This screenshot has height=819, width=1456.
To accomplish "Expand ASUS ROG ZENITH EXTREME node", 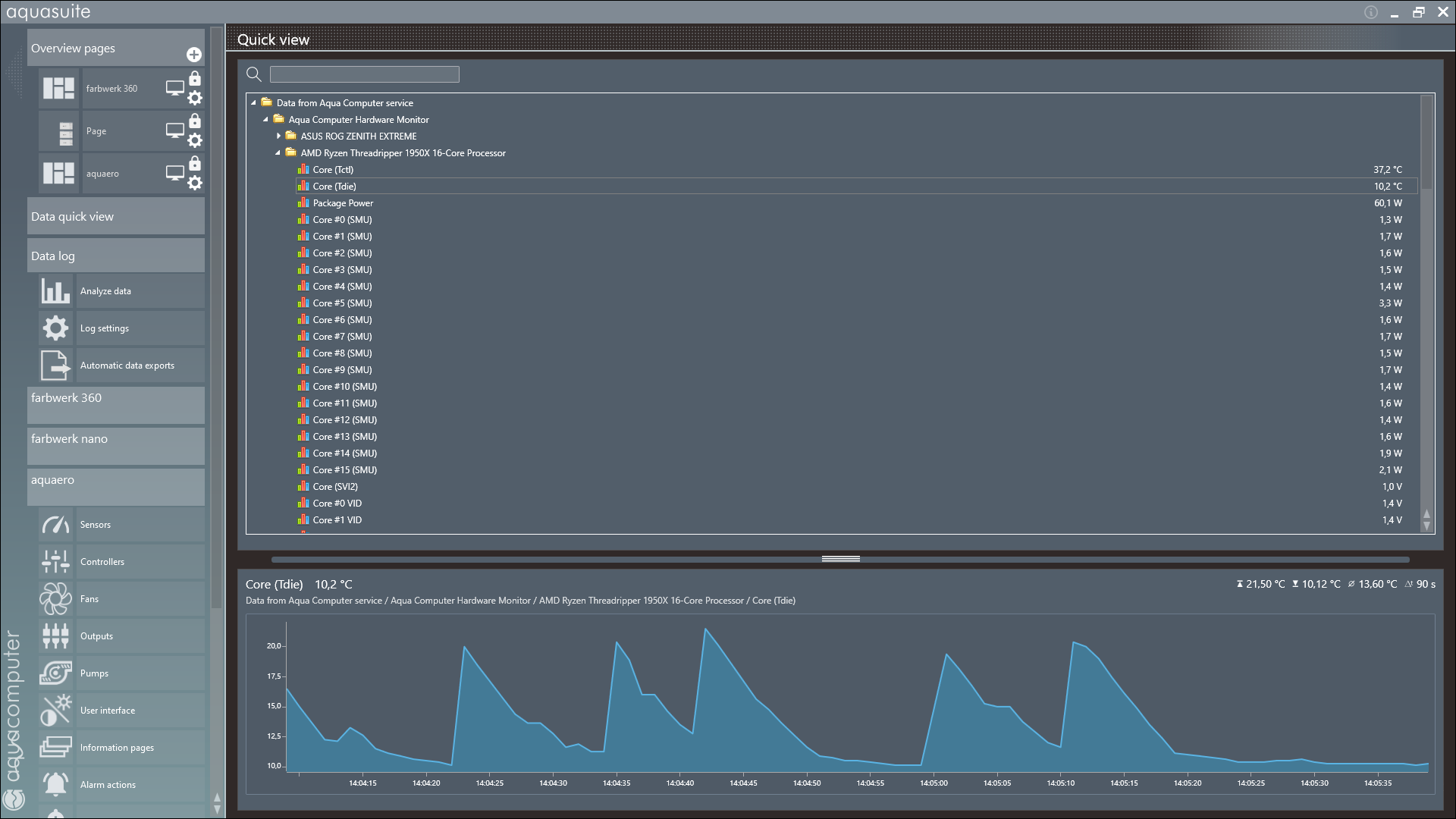I will pyautogui.click(x=278, y=136).
